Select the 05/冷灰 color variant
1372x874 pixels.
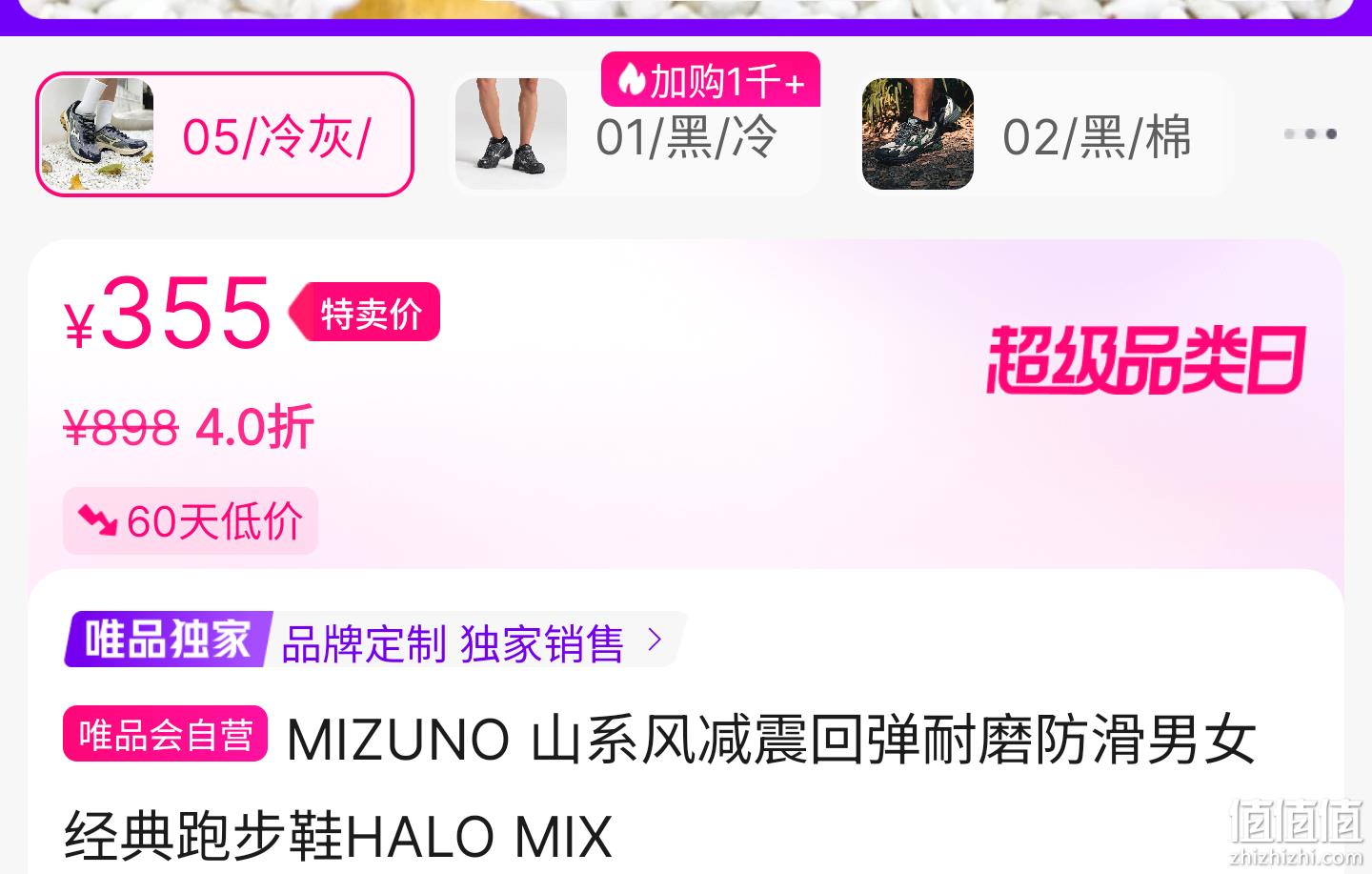coord(225,134)
